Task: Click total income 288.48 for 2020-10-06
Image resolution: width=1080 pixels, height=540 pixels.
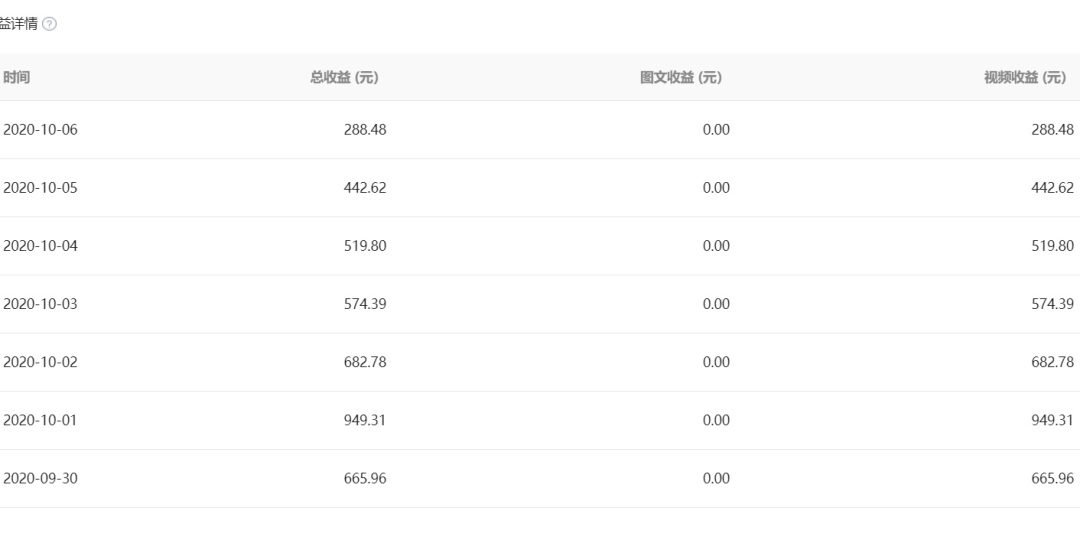Action: point(365,130)
